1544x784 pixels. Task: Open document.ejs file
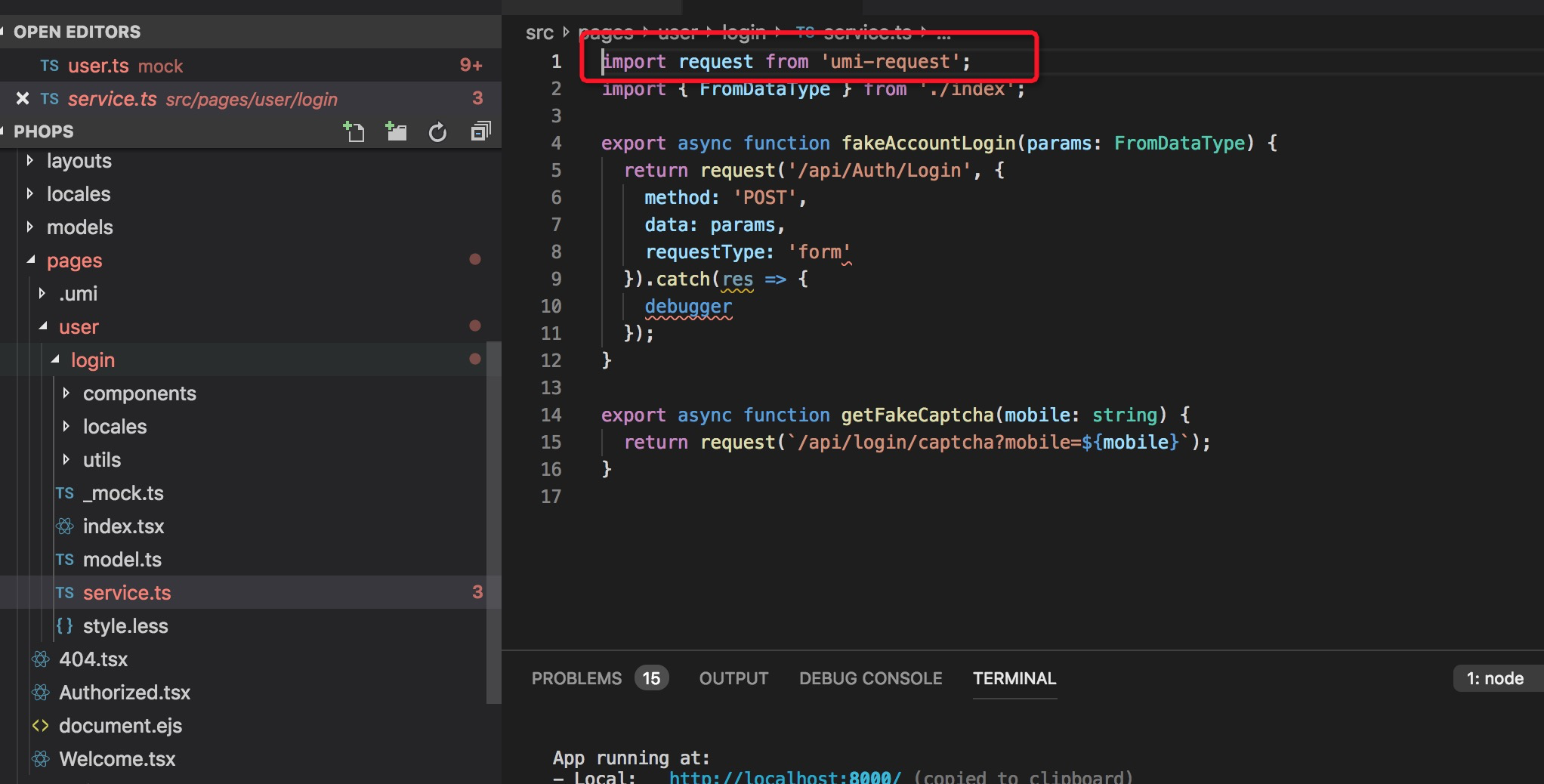click(121, 726)
